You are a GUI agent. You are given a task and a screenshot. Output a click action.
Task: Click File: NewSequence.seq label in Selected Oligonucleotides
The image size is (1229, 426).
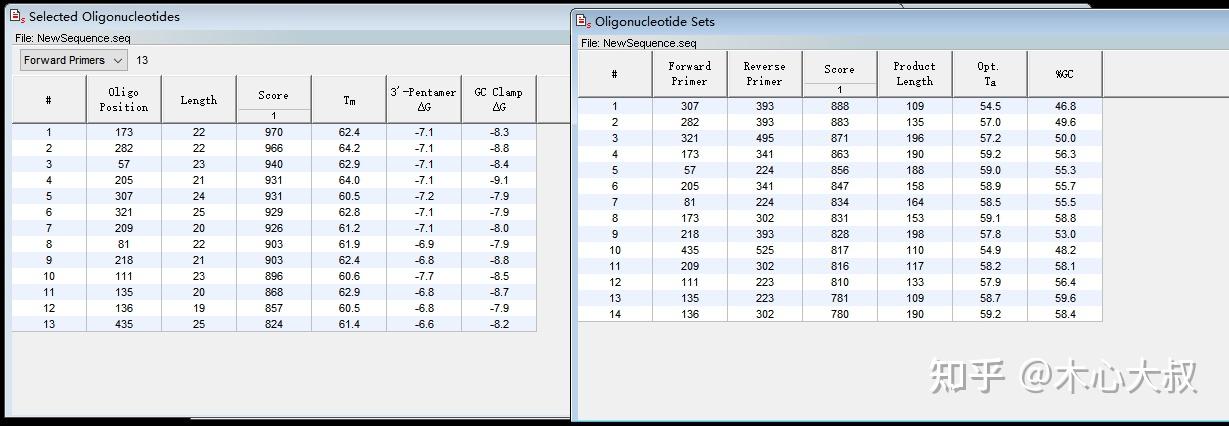pyautogui.click(x=72, y=38)
